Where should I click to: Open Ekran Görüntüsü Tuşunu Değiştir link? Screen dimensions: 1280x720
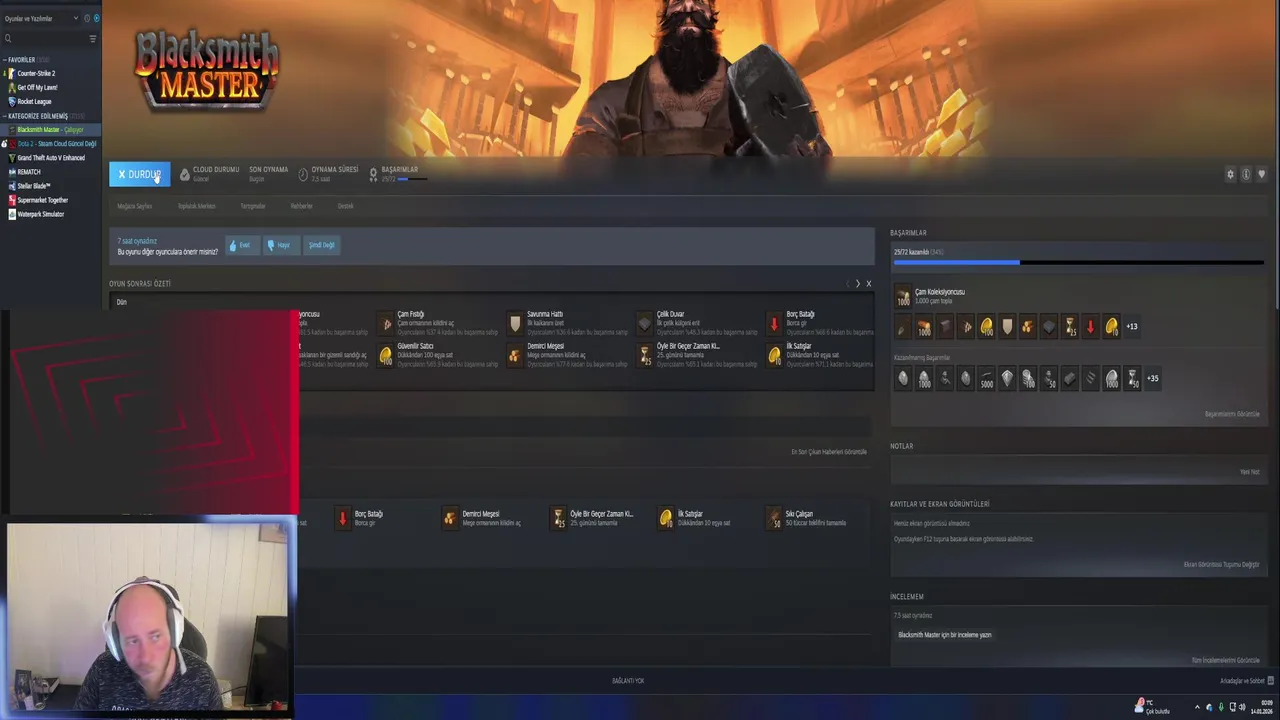1222,564
